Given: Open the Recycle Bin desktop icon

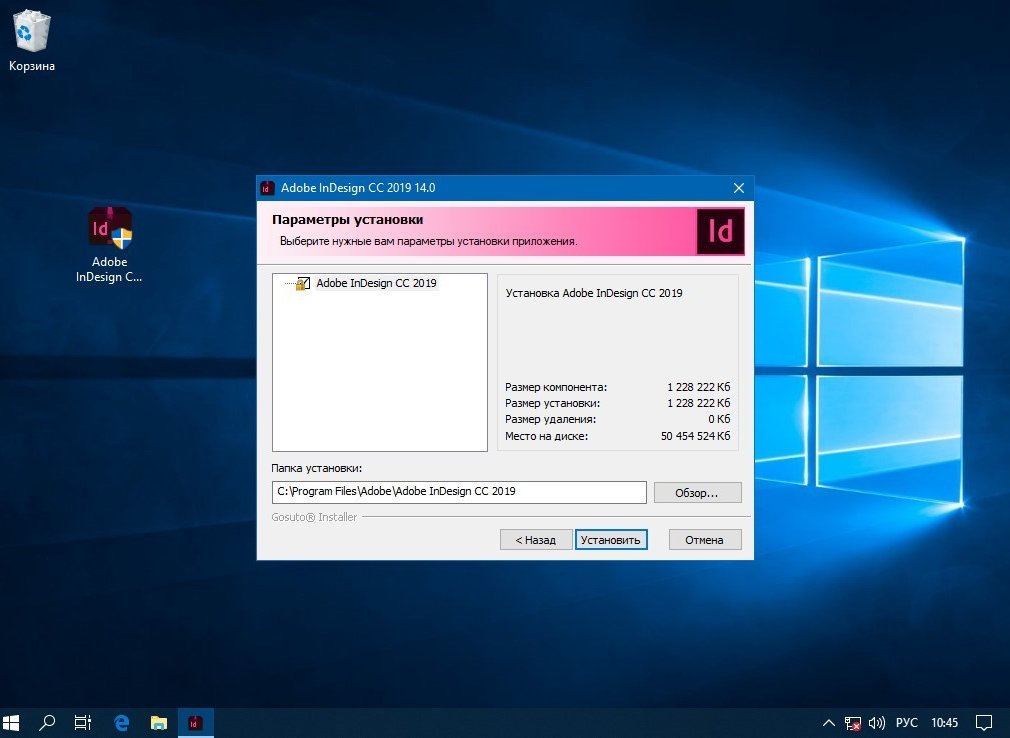Looking at the screenshot, I should (31, 40).
